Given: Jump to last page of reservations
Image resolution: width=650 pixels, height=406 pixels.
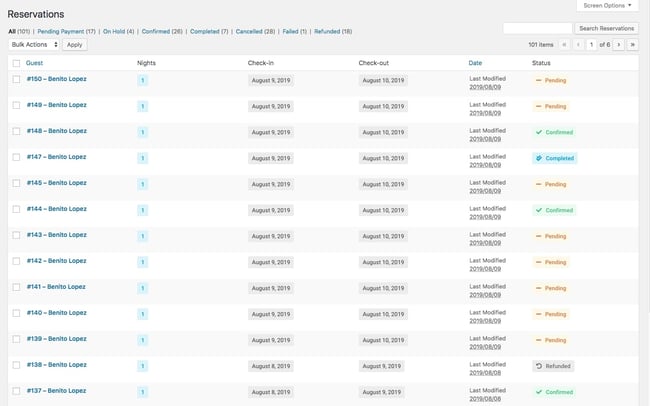Looking at the screenshot, I should [632, 45].
